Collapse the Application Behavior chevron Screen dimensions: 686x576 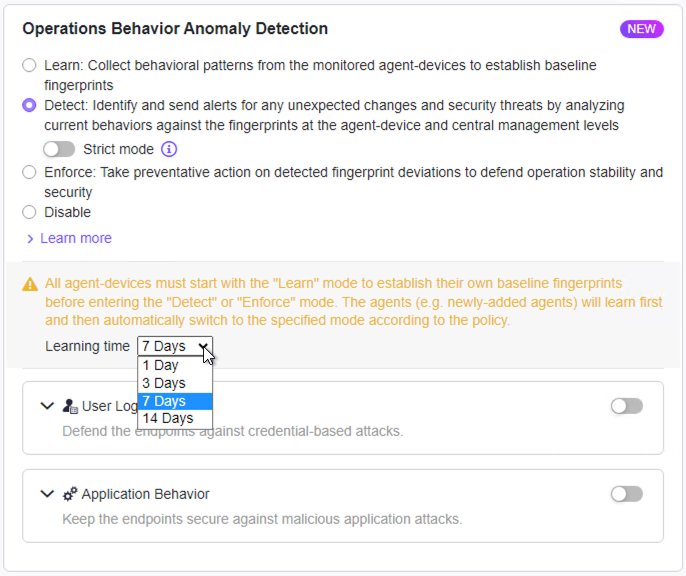point(47,494)
